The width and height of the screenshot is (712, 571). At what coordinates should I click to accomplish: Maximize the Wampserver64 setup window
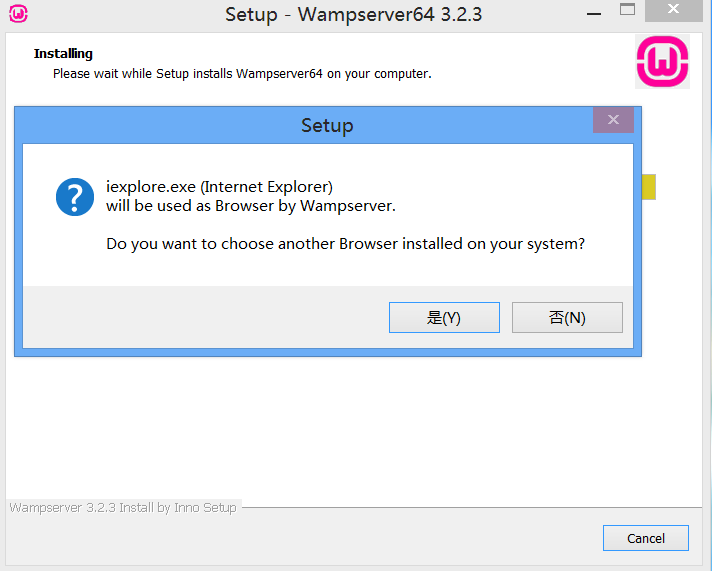pyautogui.click(x=627, y=10)
